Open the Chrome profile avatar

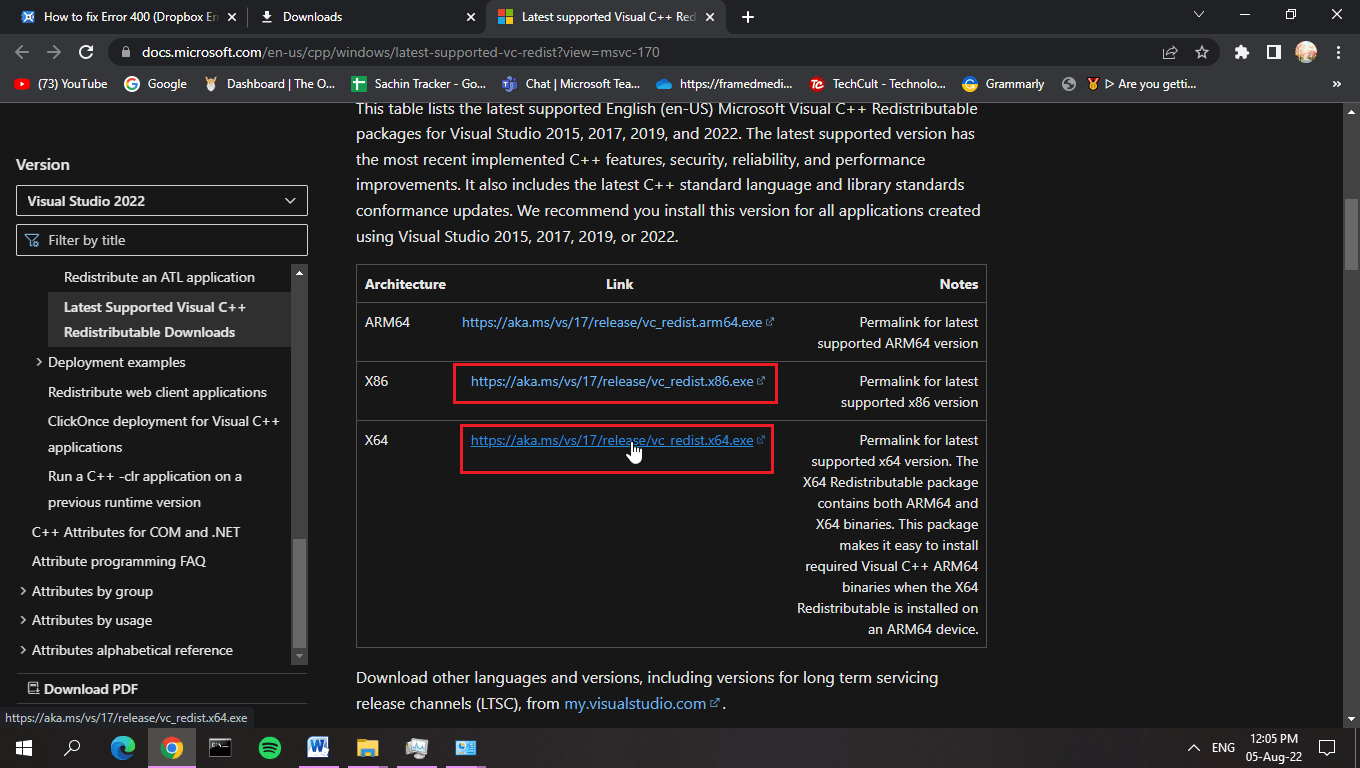pyautogui.click(x=1306, y=52)
